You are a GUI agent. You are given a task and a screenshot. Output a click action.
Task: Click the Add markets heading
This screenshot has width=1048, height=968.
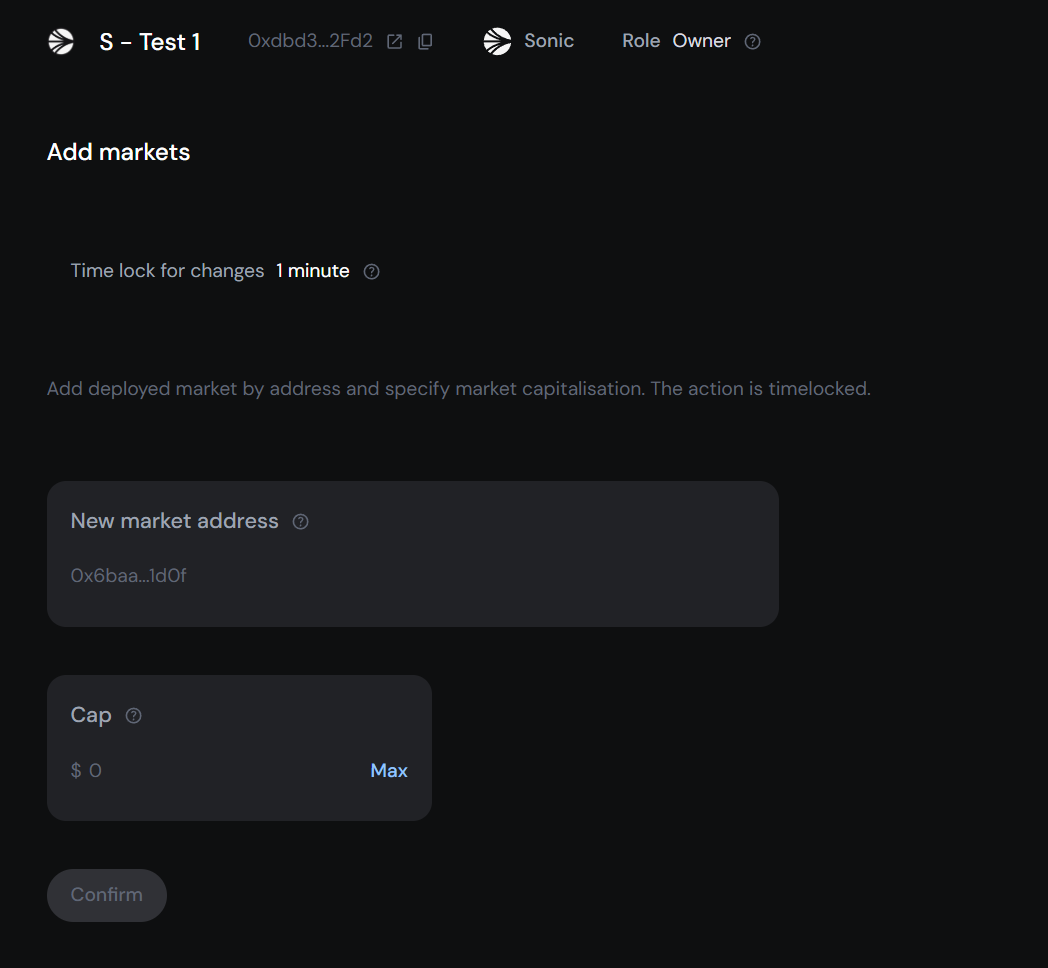click(118, 152)
